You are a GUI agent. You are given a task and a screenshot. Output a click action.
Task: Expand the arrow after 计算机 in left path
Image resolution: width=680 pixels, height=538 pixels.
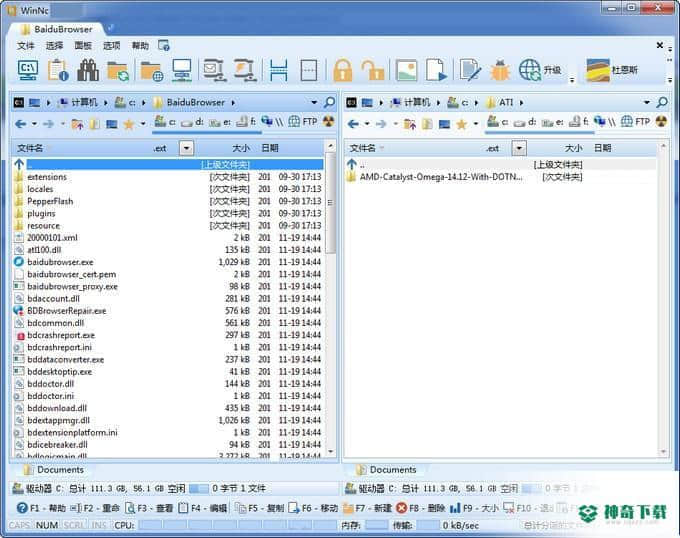click(x=105, y=103)
